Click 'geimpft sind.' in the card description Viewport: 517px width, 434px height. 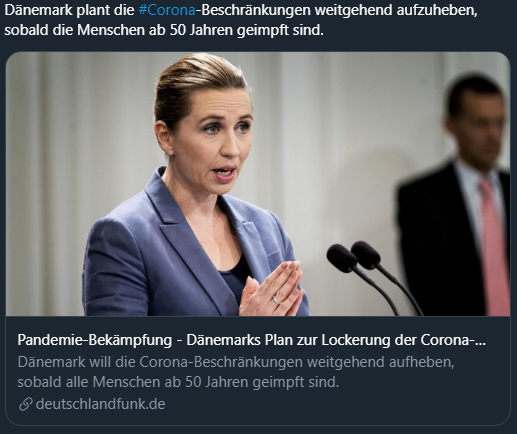click(x=295, y=382)
